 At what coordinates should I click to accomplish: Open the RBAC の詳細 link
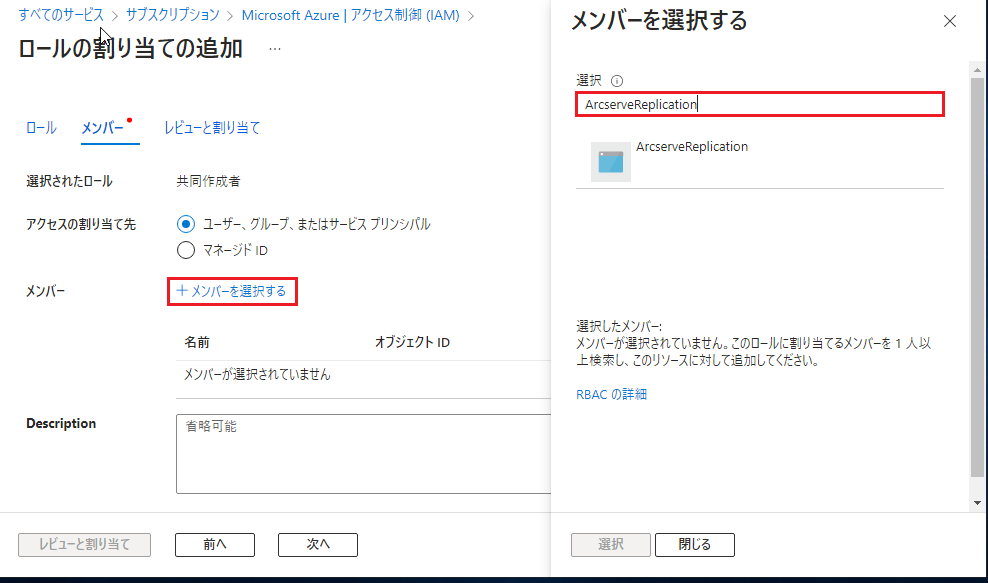611,395
